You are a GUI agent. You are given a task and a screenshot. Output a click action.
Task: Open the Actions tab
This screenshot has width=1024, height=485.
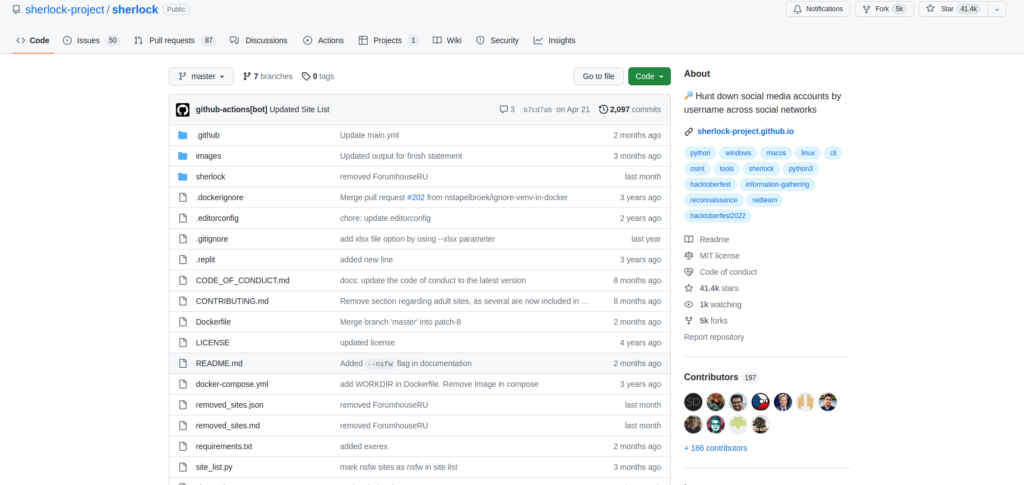pyautogui.click(x=323, y=40)
